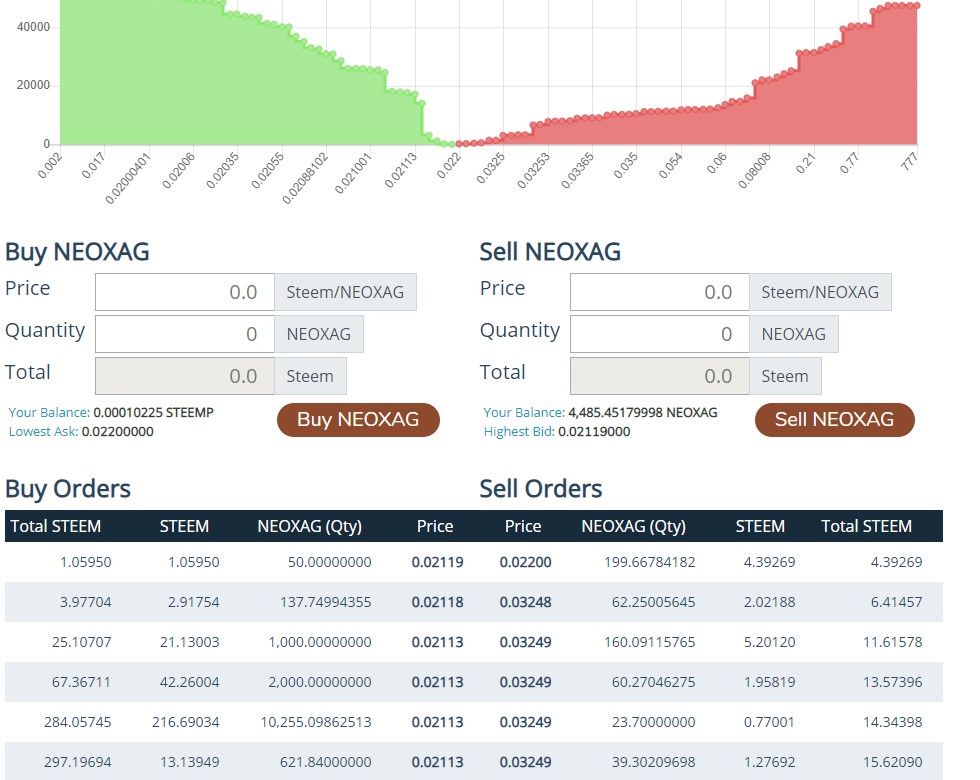This screenshot has width=980, height=780.
Task: Click the Buy NEOXAG button
Action: tap(358, 419)
